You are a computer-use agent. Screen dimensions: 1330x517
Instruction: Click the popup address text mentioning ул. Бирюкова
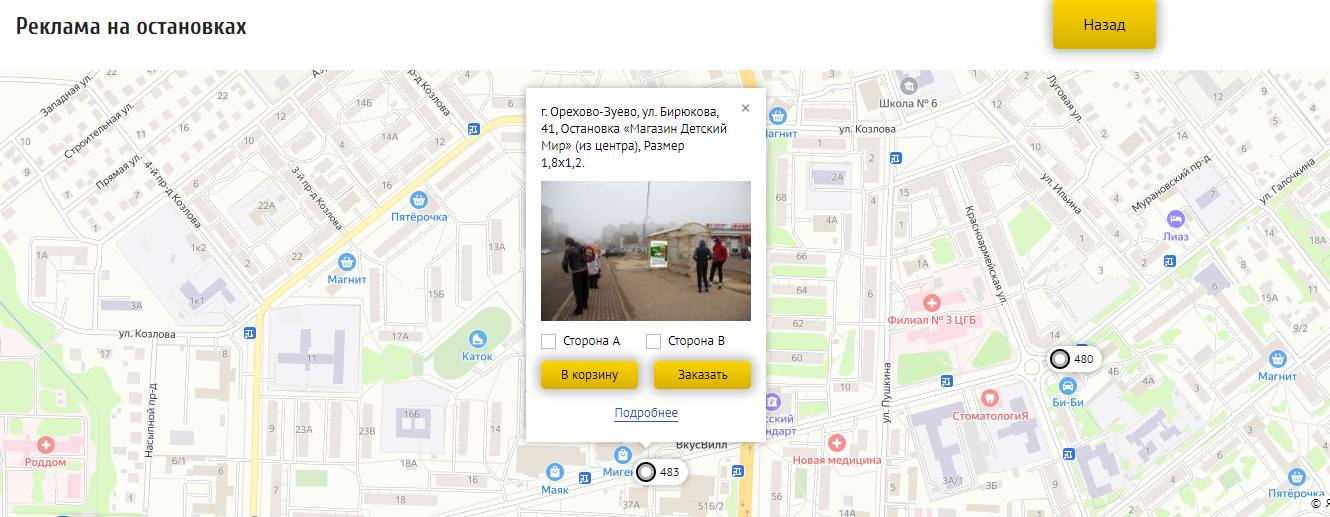(x=633, y=136)
